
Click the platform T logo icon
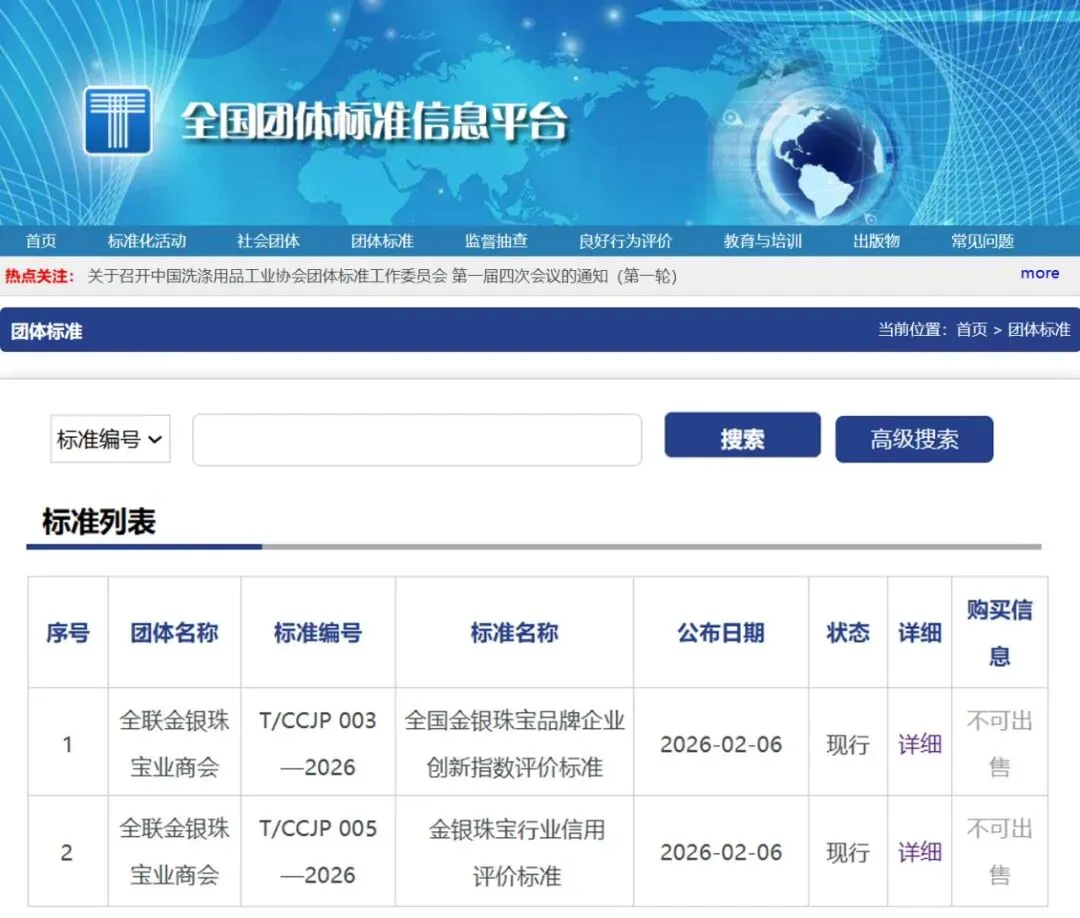[x=118, y=121]
